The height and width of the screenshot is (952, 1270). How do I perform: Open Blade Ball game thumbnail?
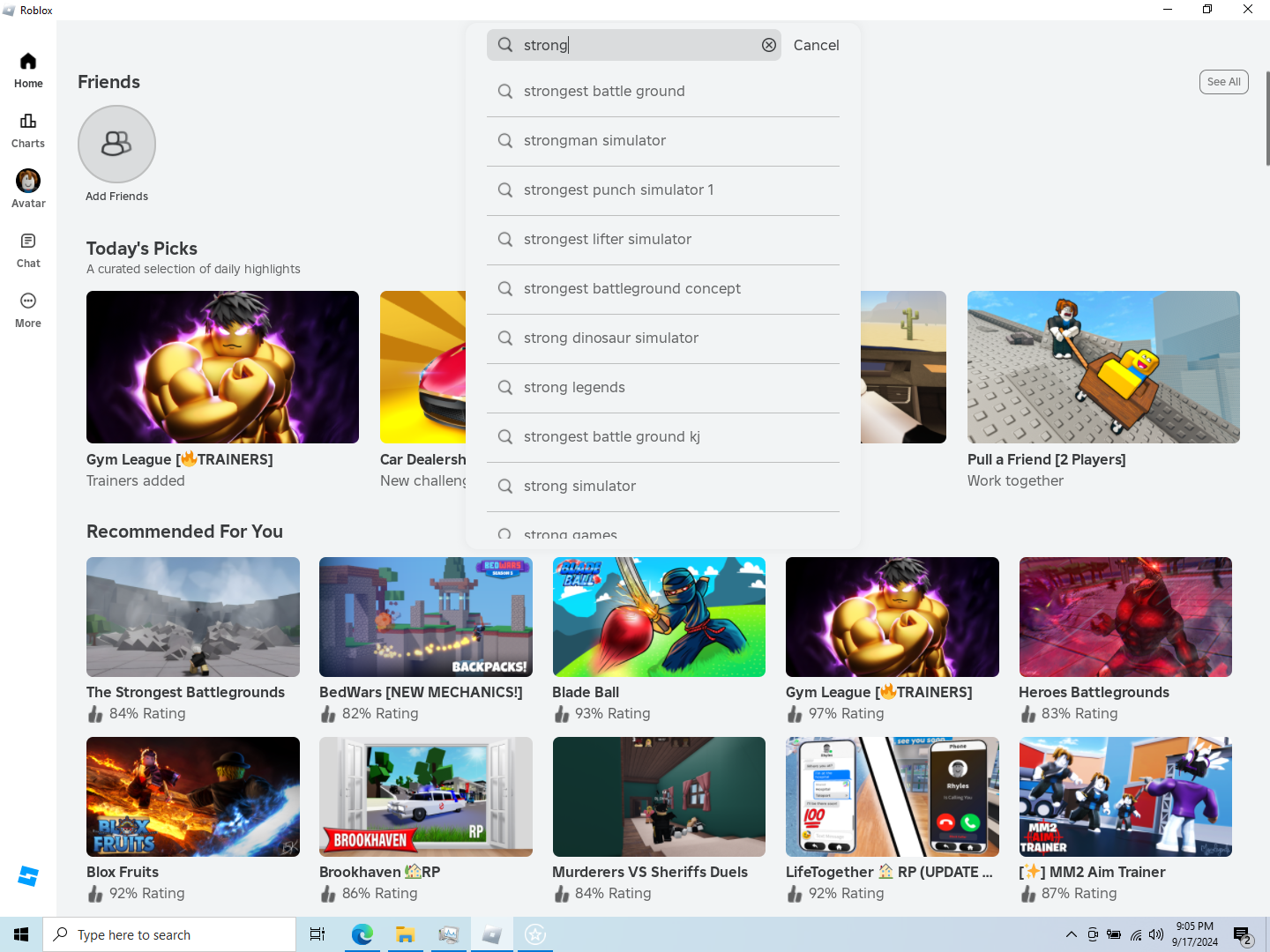coord(659,617)
